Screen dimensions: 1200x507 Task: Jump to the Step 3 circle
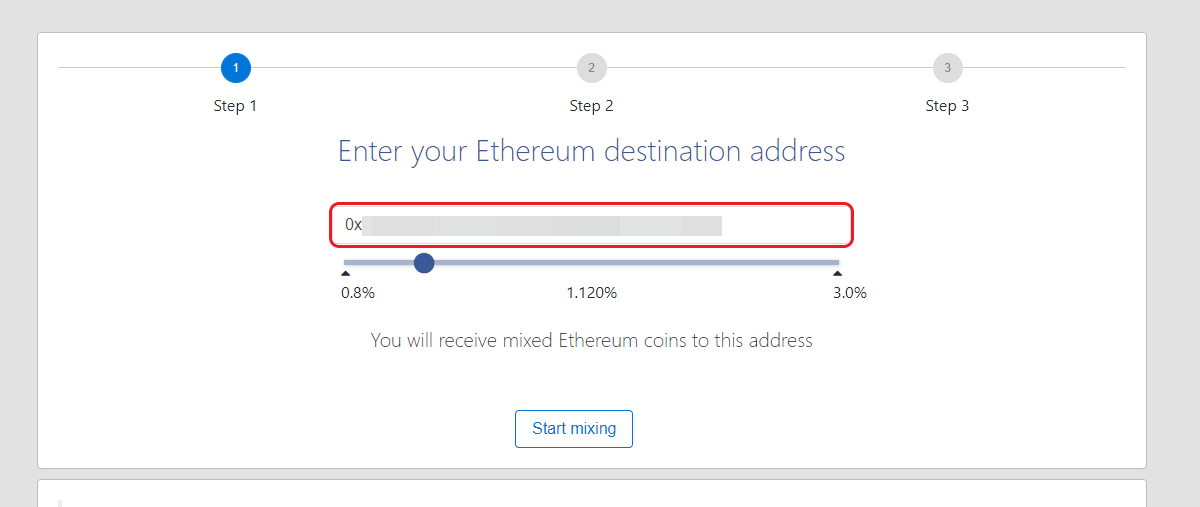tap(947, 68)
